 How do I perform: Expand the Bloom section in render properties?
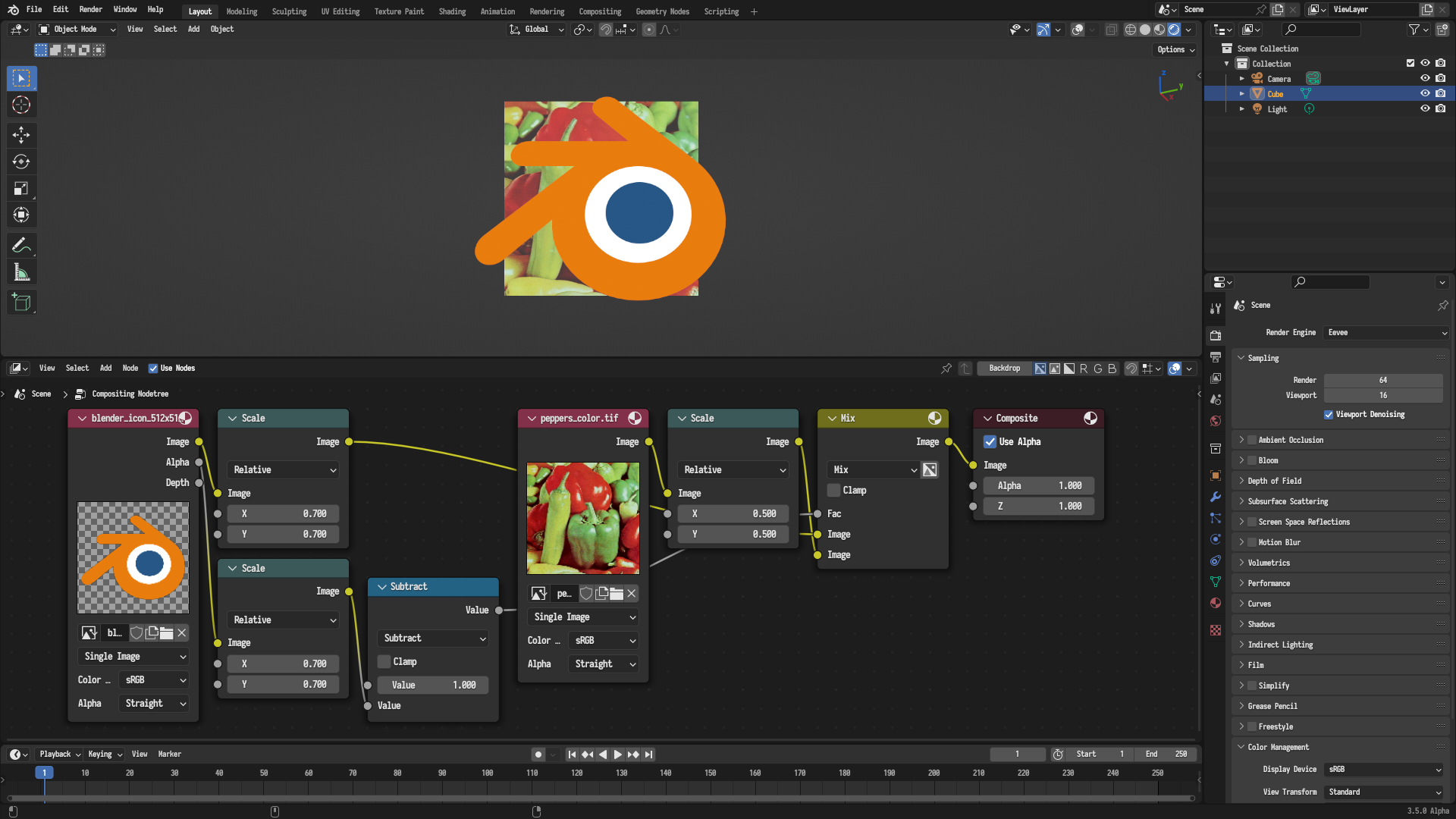pyautogui.click(x=1243, y=460)
